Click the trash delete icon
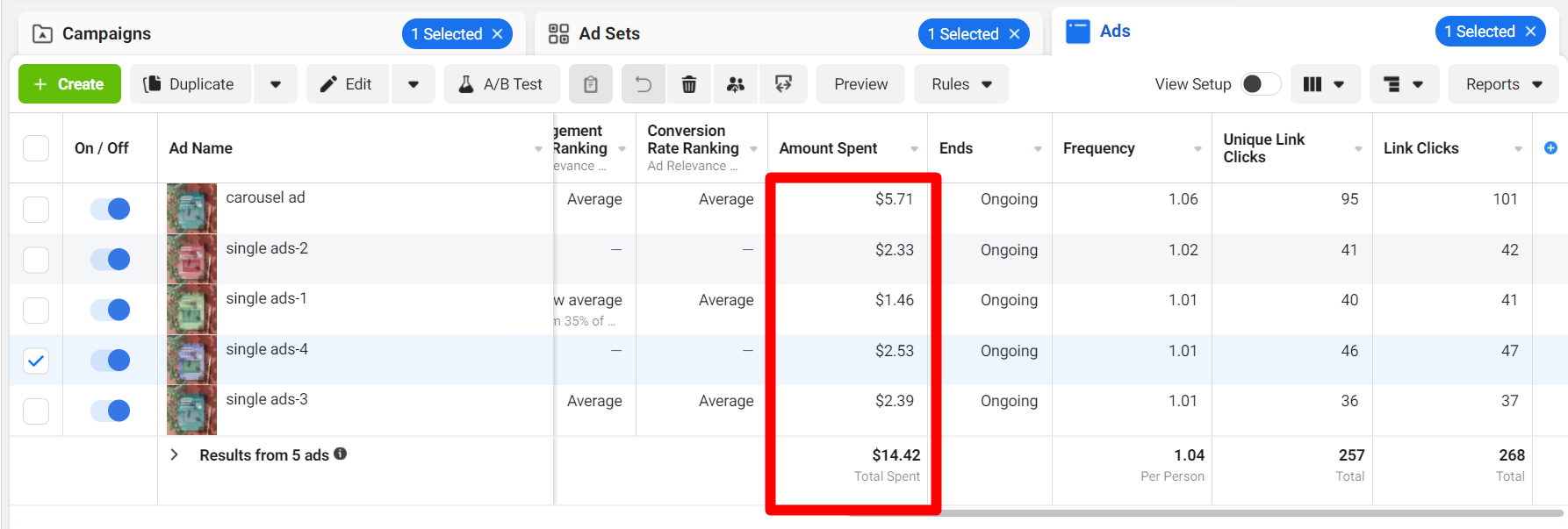The width and height of the screenshot is (1568, 529). [689, 84]
